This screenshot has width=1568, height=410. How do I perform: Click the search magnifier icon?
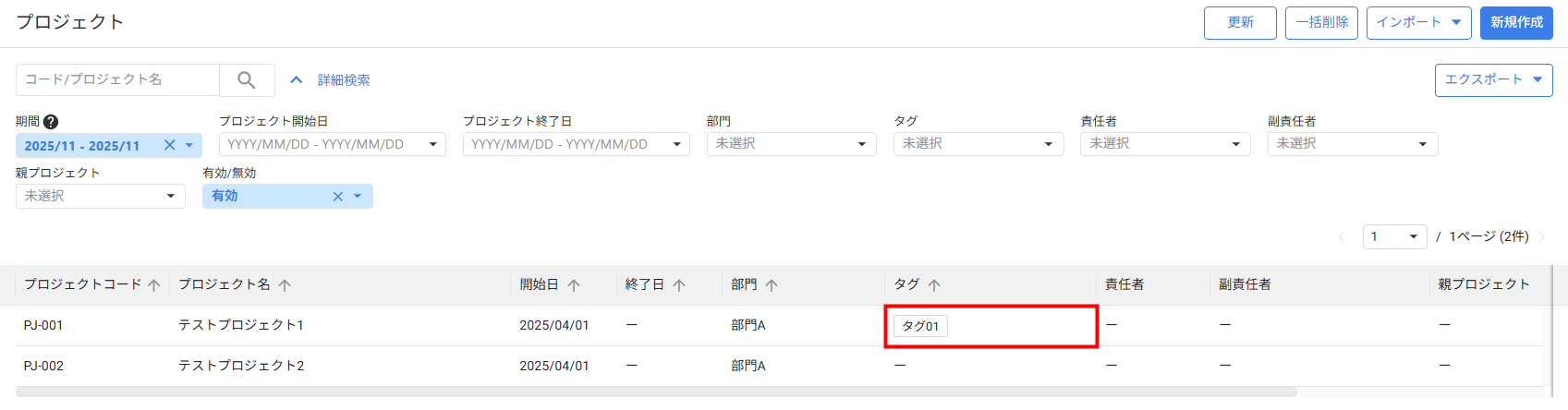(x=247, y=80)
